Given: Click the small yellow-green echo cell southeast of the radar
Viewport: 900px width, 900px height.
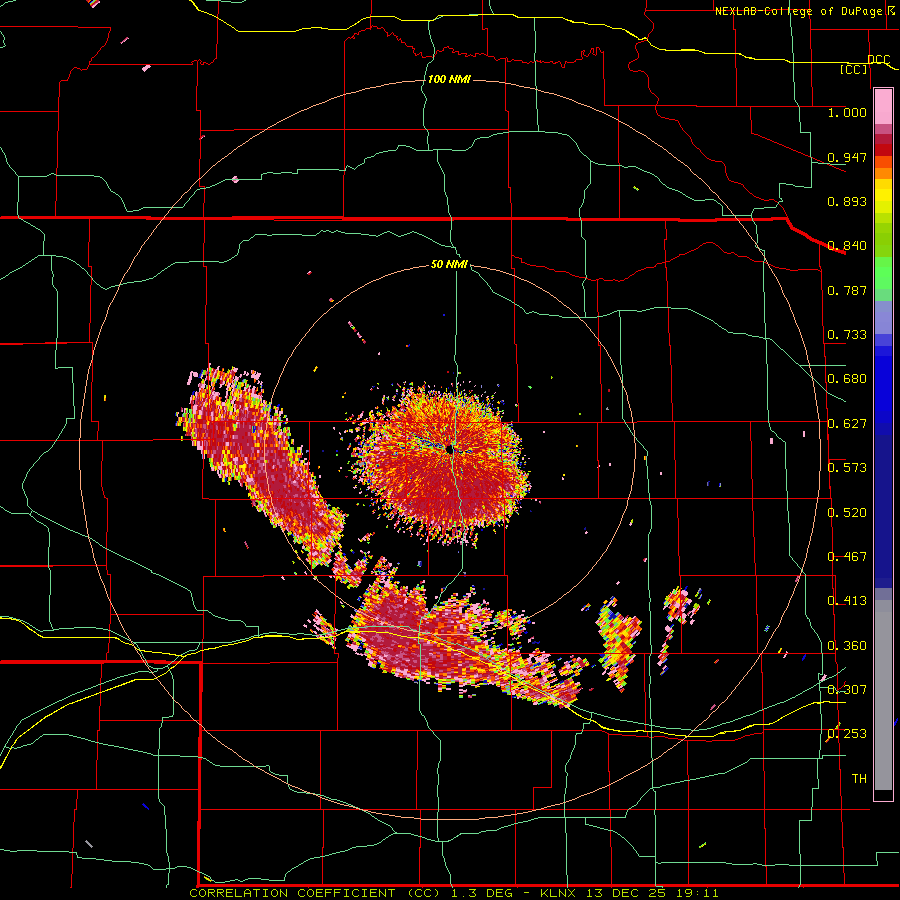Looking at the screenshot, I should pos(618,643).
